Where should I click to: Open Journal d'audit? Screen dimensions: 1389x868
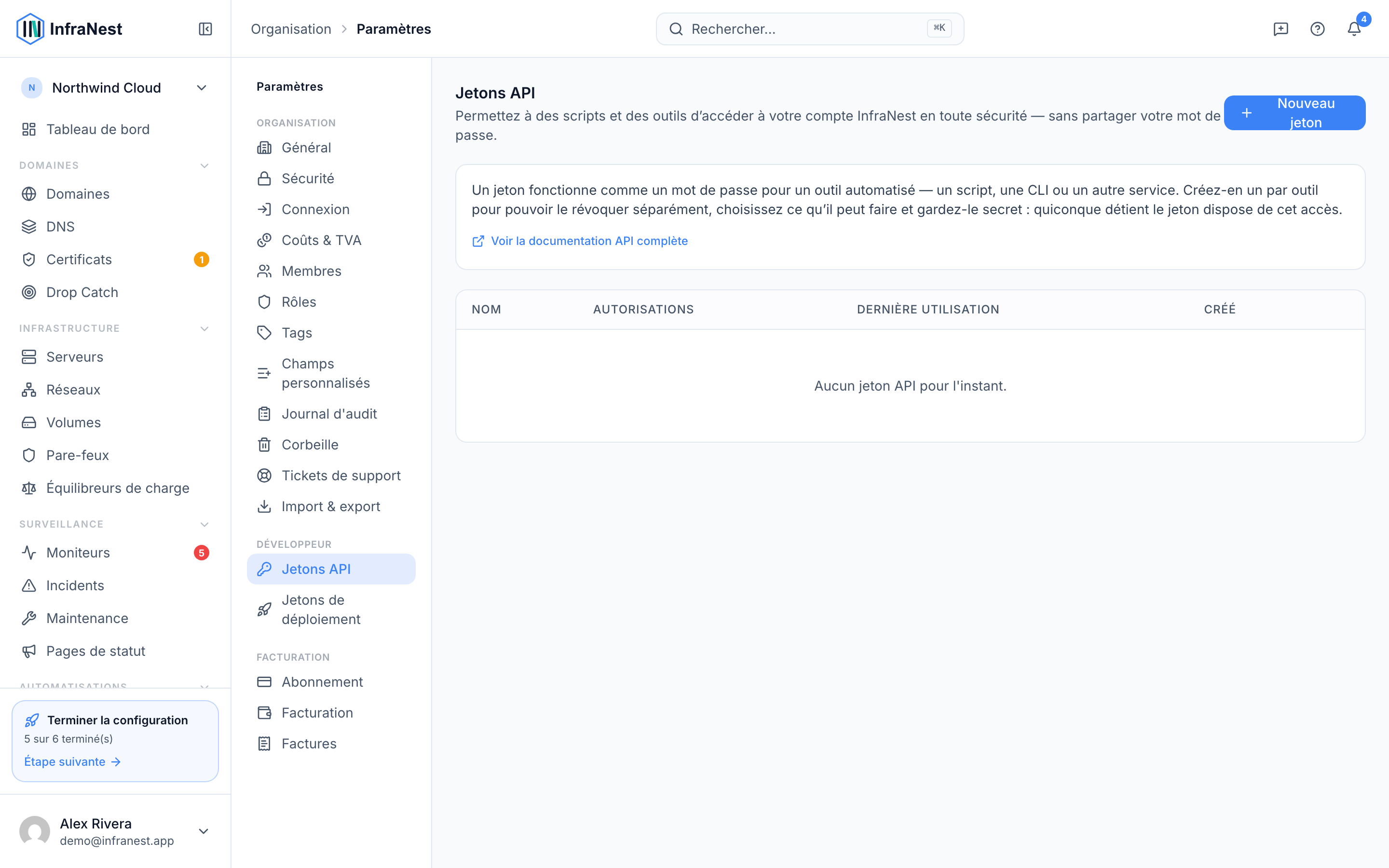pyautogui.click(x=331, y=414)
